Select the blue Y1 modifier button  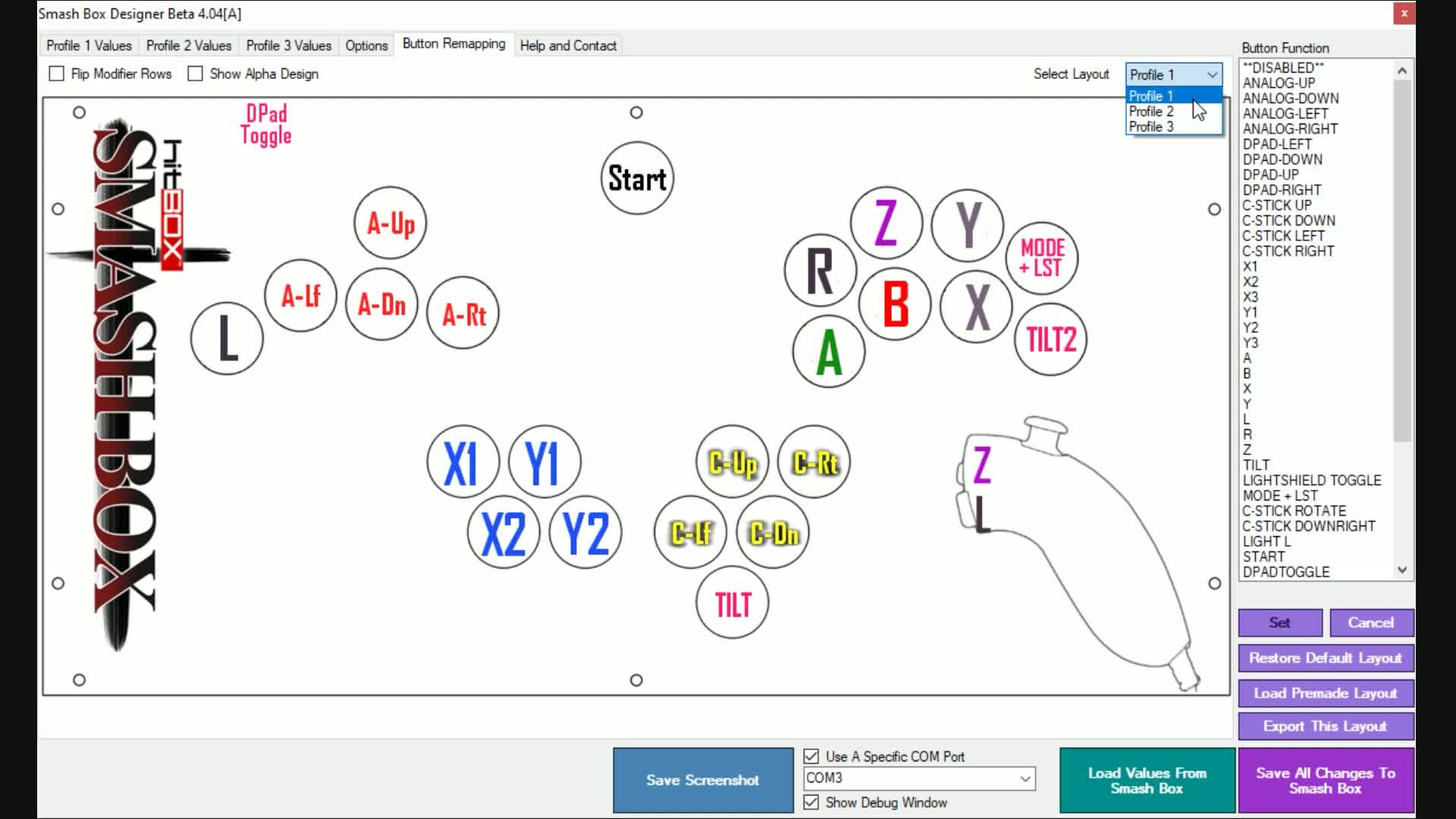[x=544, y=462]
